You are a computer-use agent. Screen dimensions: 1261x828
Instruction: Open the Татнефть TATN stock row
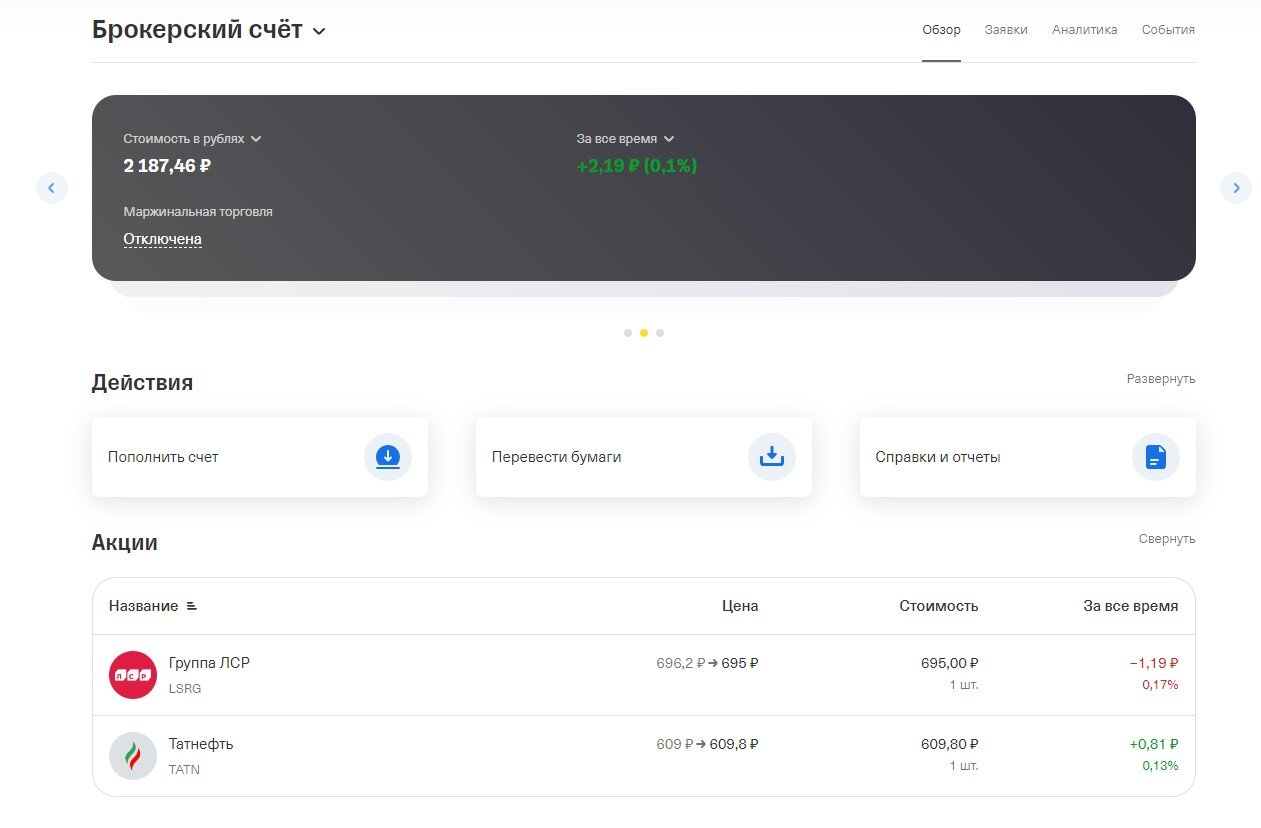coord(400,756)
